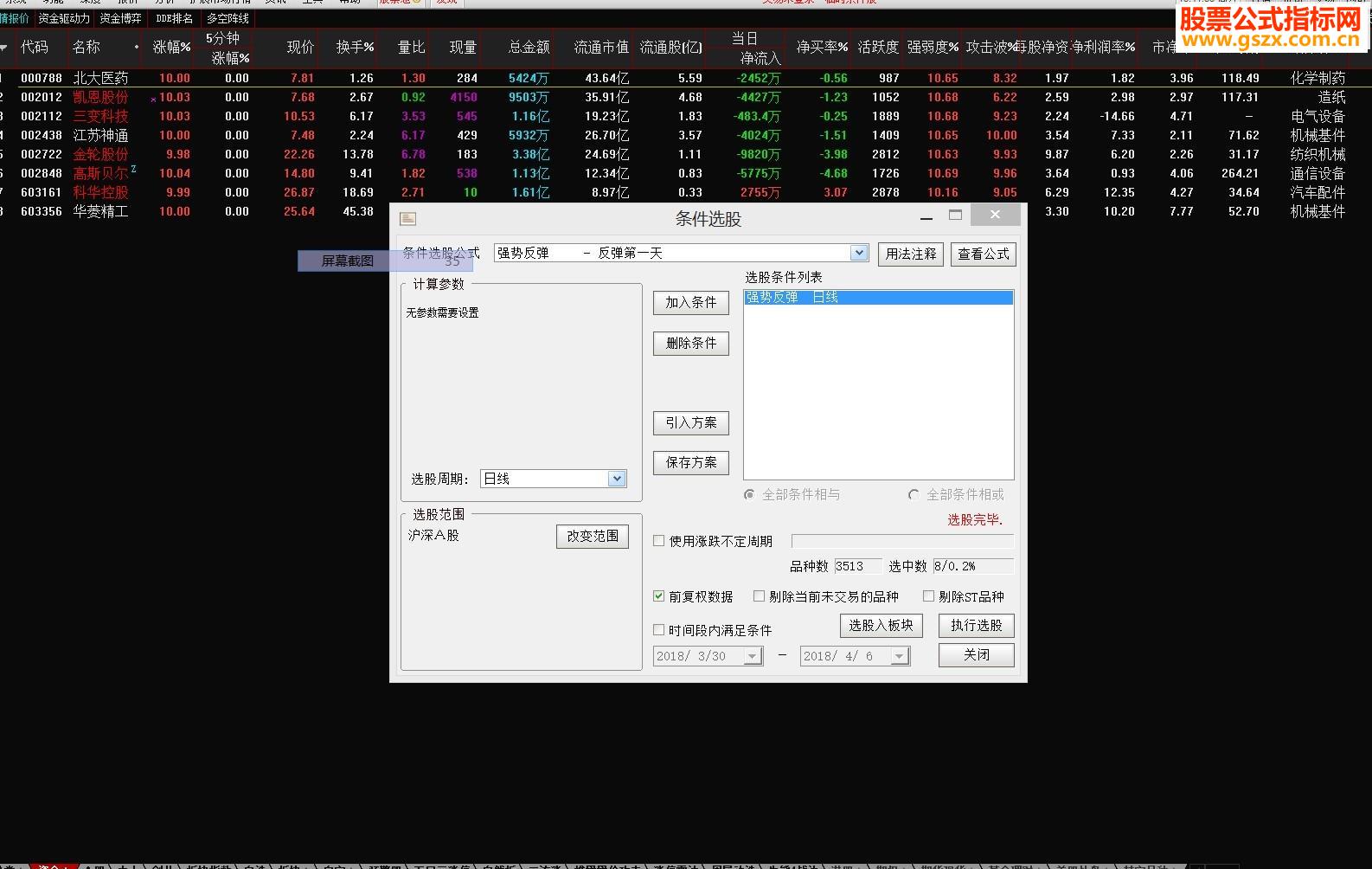Sort by the 换手% column header
Image resolution: width=1372 pixels, height=869 pixels.
(x=356, y=48)
